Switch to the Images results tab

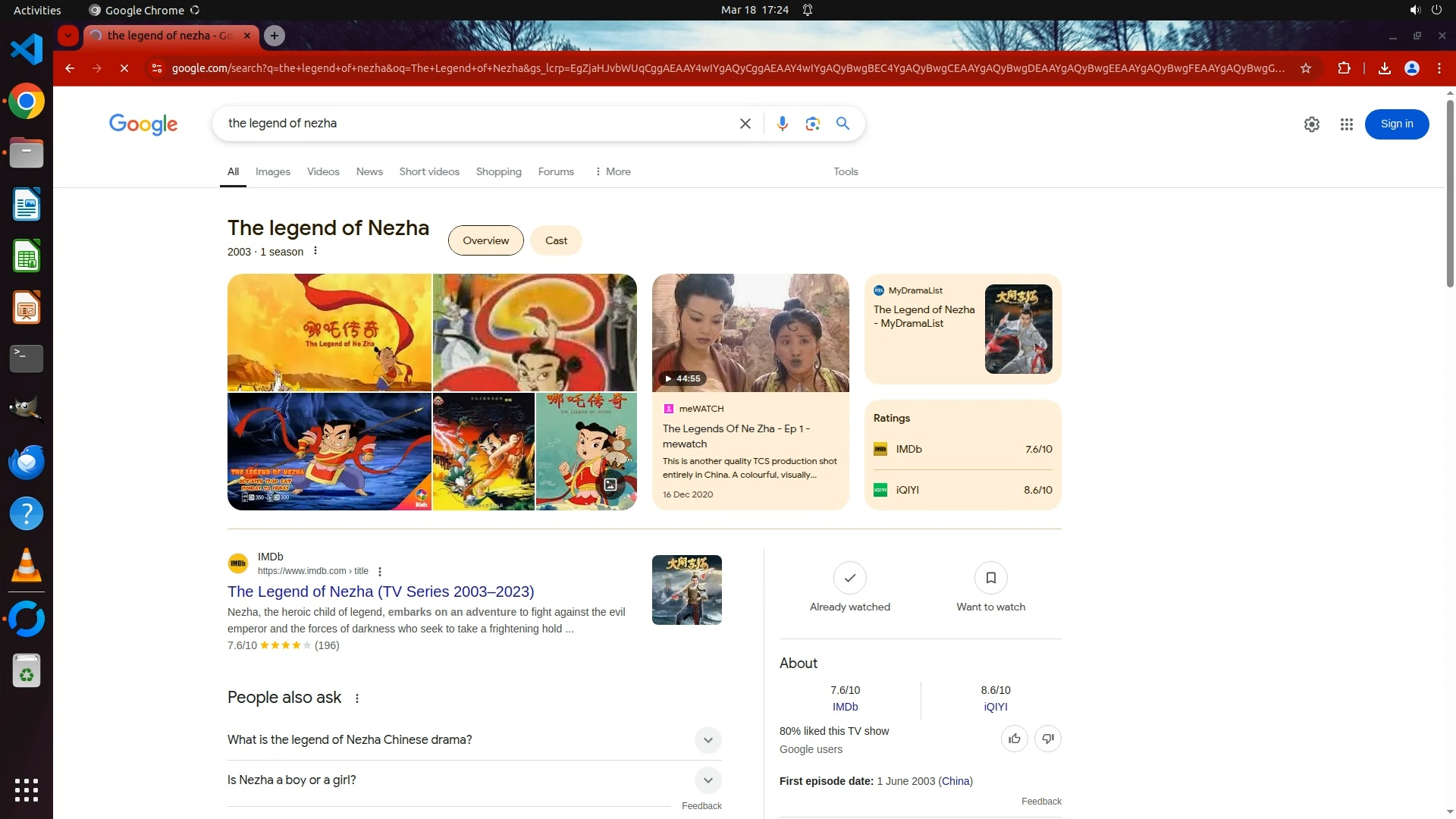pos(272,172)
